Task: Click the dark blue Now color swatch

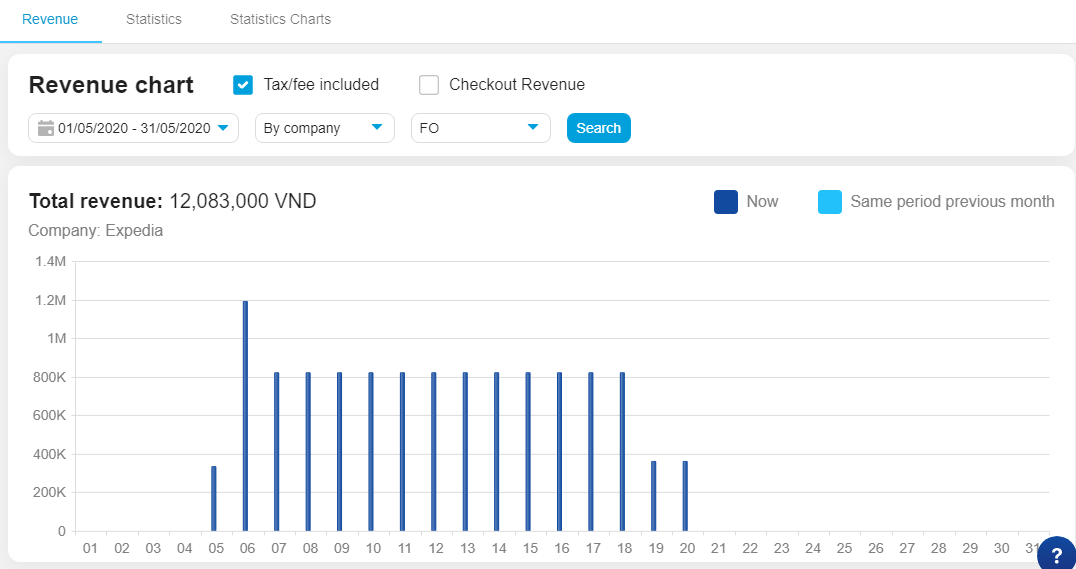Action: [726, 202]
